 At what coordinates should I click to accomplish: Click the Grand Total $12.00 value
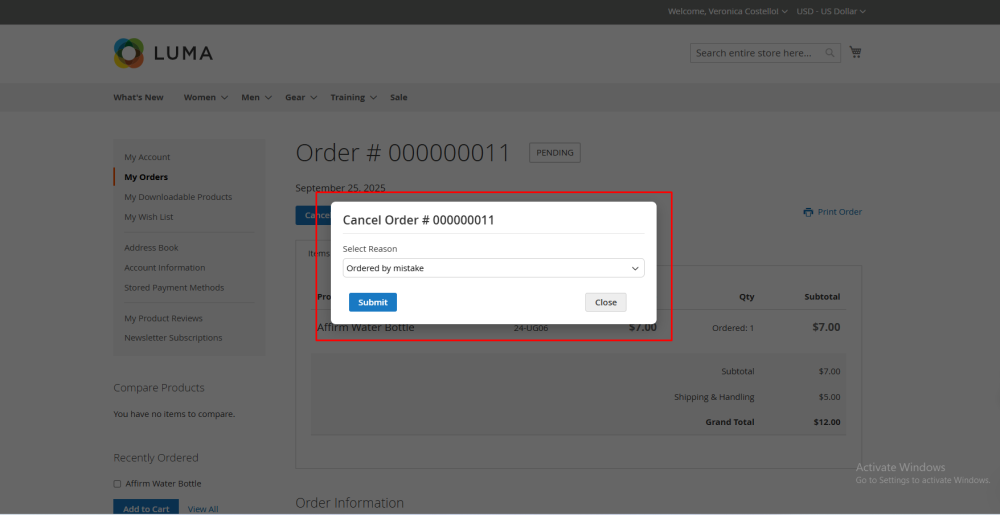(827, 422)
